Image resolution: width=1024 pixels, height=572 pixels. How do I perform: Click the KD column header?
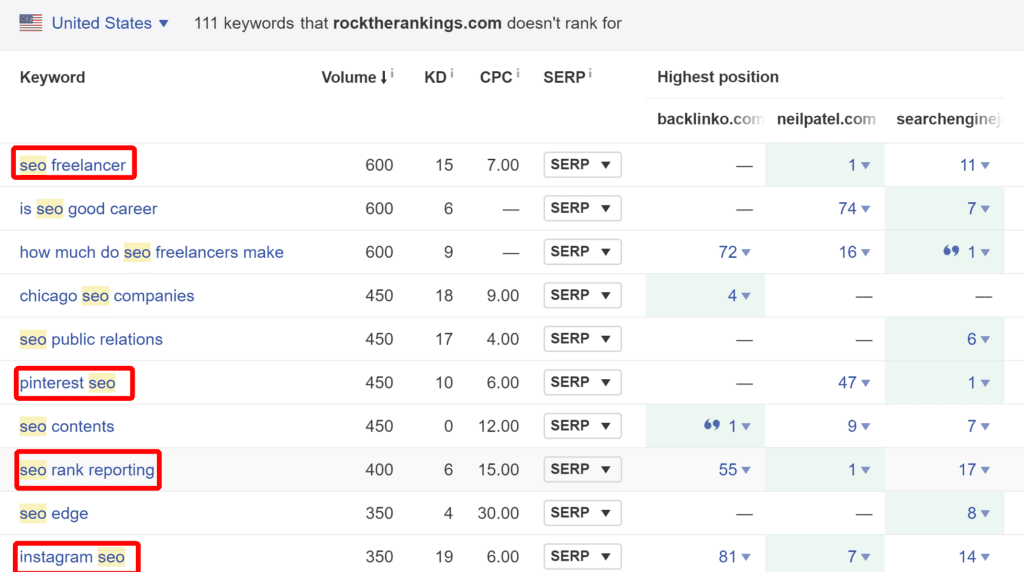(x=435, y=78)
